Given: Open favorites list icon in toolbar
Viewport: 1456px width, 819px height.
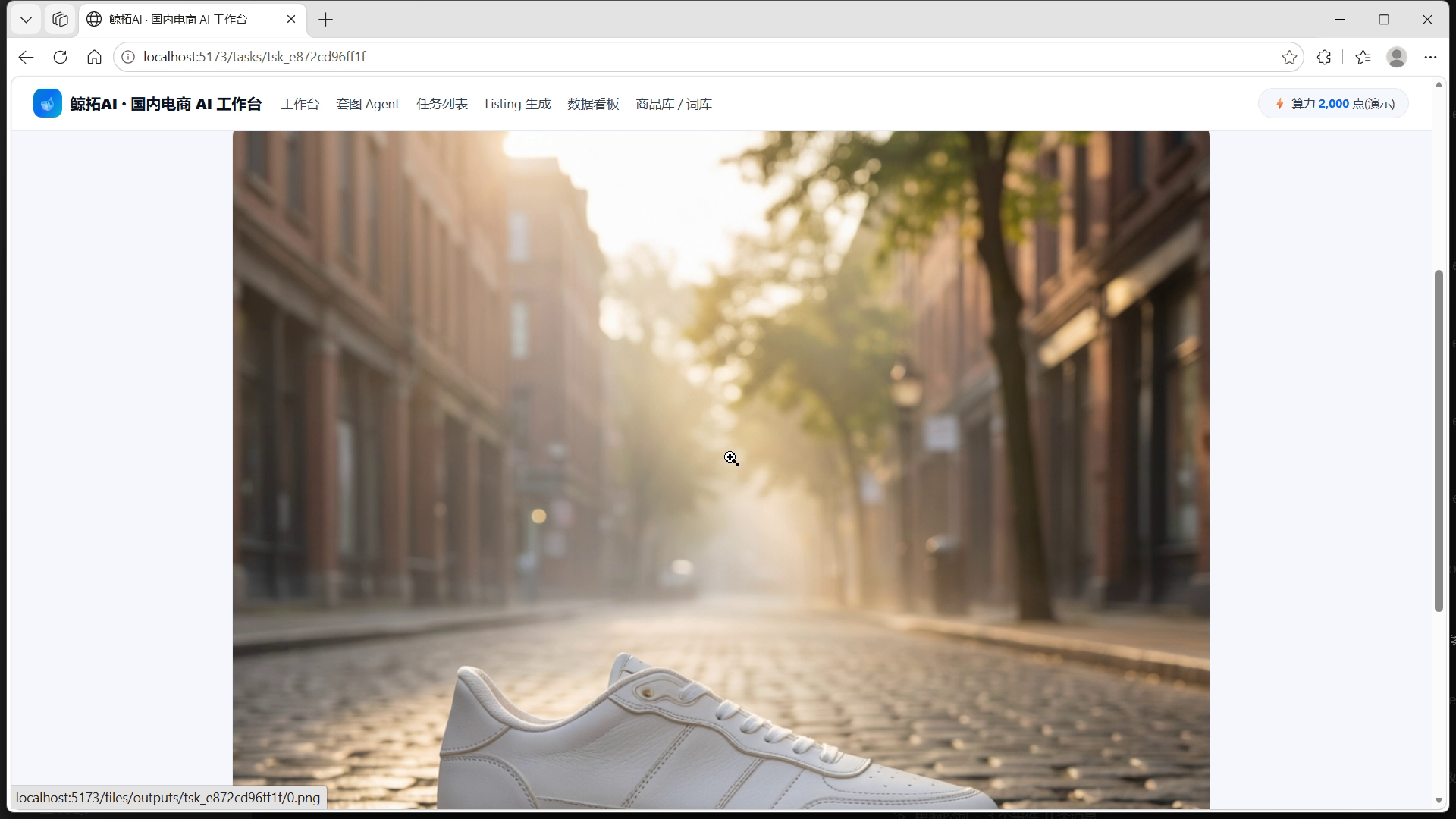Looking at the screenshot, I should point(1363,57).
